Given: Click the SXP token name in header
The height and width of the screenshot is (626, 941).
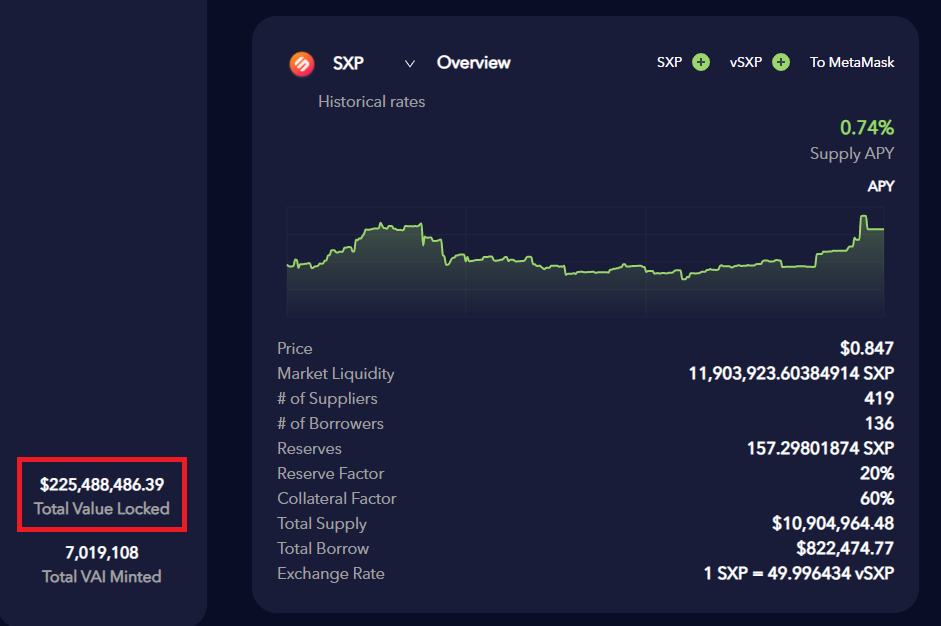Looking at the screenshot, I should (x=348, y=63).
